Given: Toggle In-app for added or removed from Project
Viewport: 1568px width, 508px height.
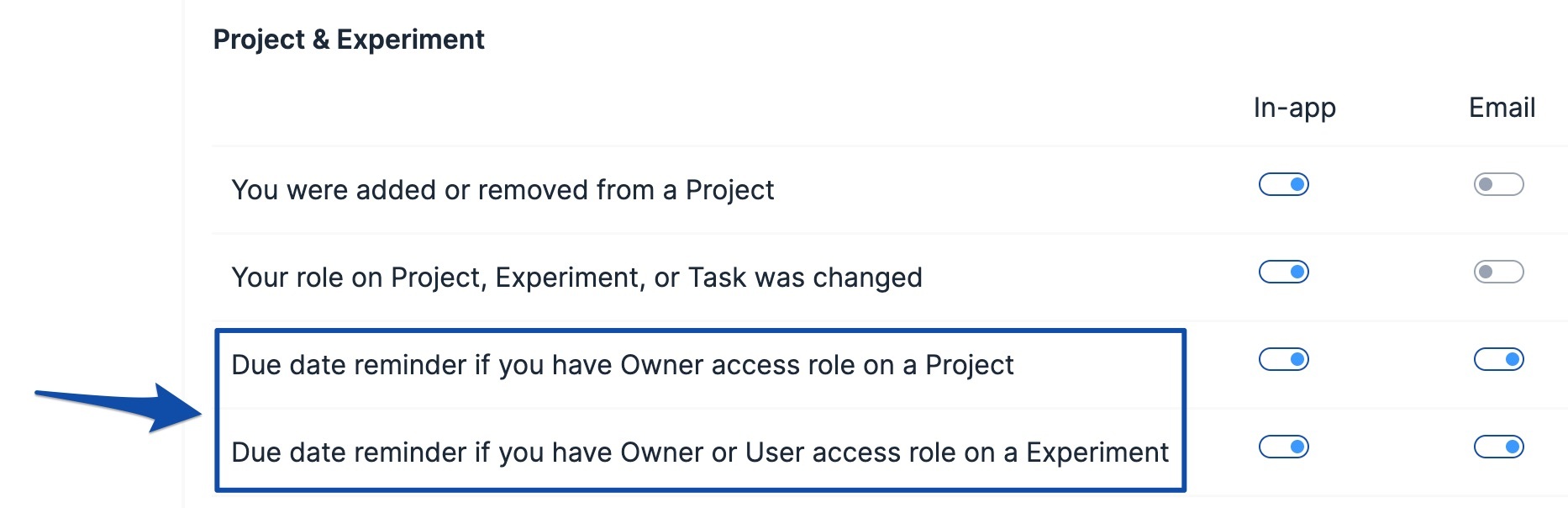Looking at the screenshot, I should (x=1283, y=184).
